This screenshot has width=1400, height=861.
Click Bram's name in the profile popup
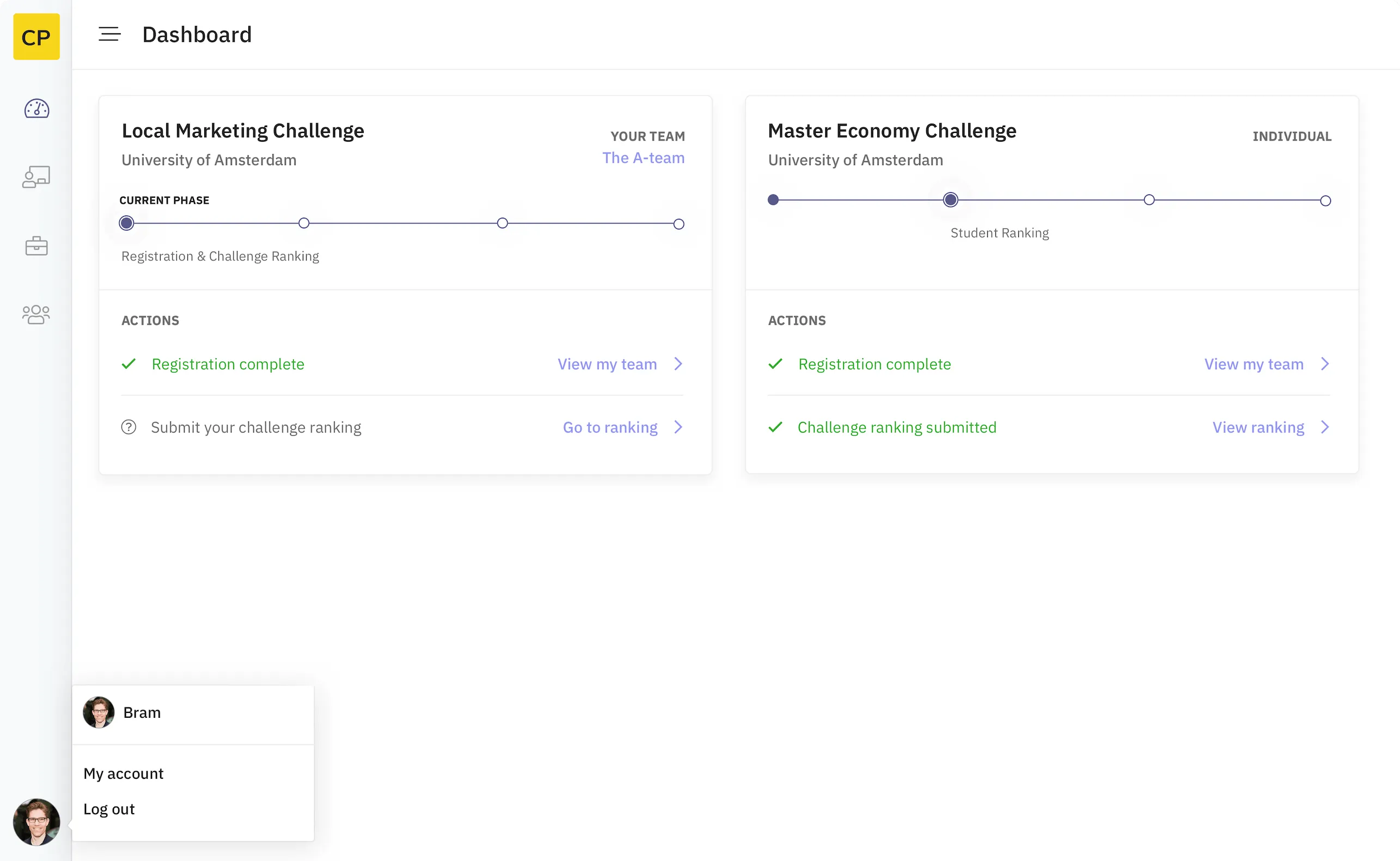coord(142,712)
